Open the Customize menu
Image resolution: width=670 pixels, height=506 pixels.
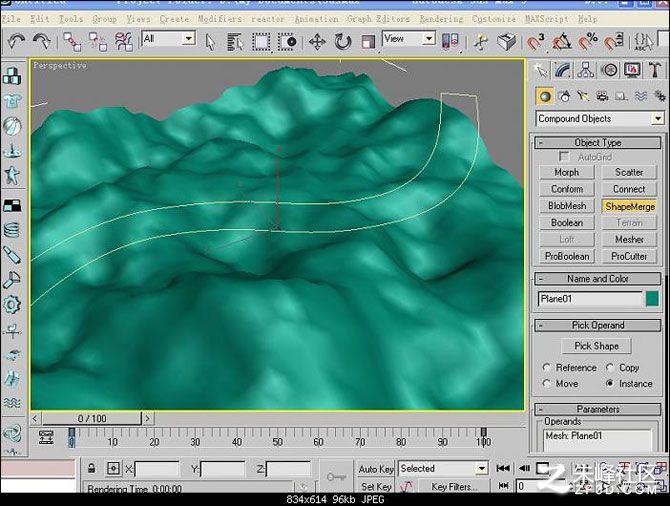click(x=494, y=19)
